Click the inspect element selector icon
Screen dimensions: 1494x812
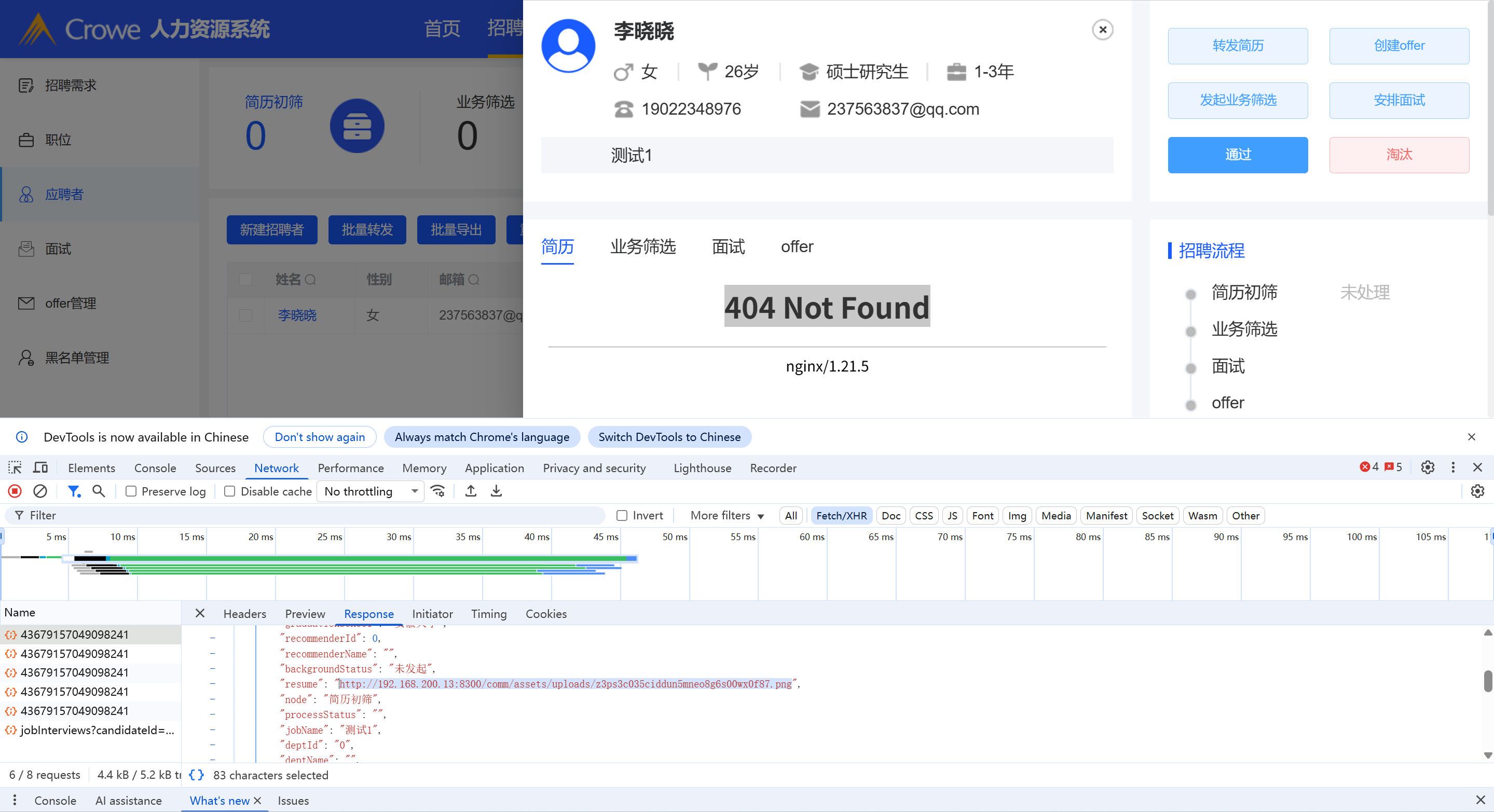(15, 467)
